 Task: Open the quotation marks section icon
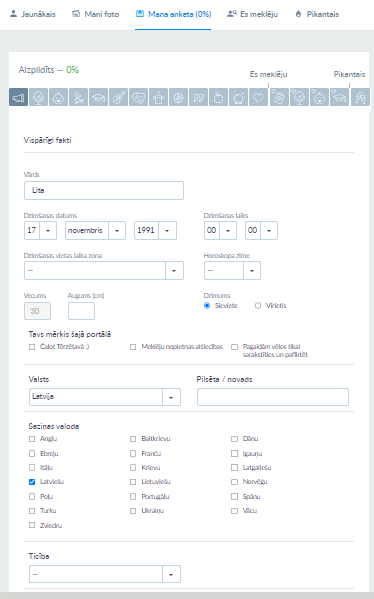198,97
